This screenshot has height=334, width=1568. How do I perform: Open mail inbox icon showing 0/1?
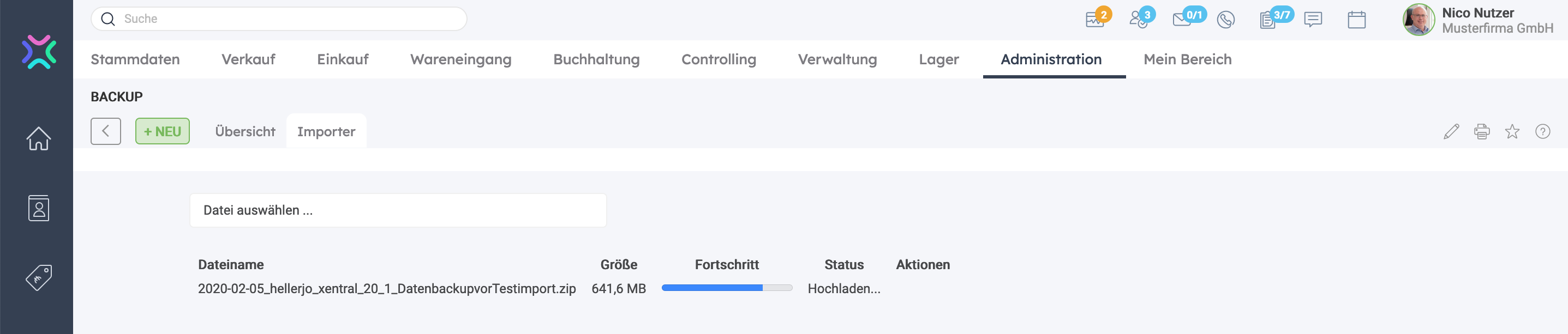1182,20
